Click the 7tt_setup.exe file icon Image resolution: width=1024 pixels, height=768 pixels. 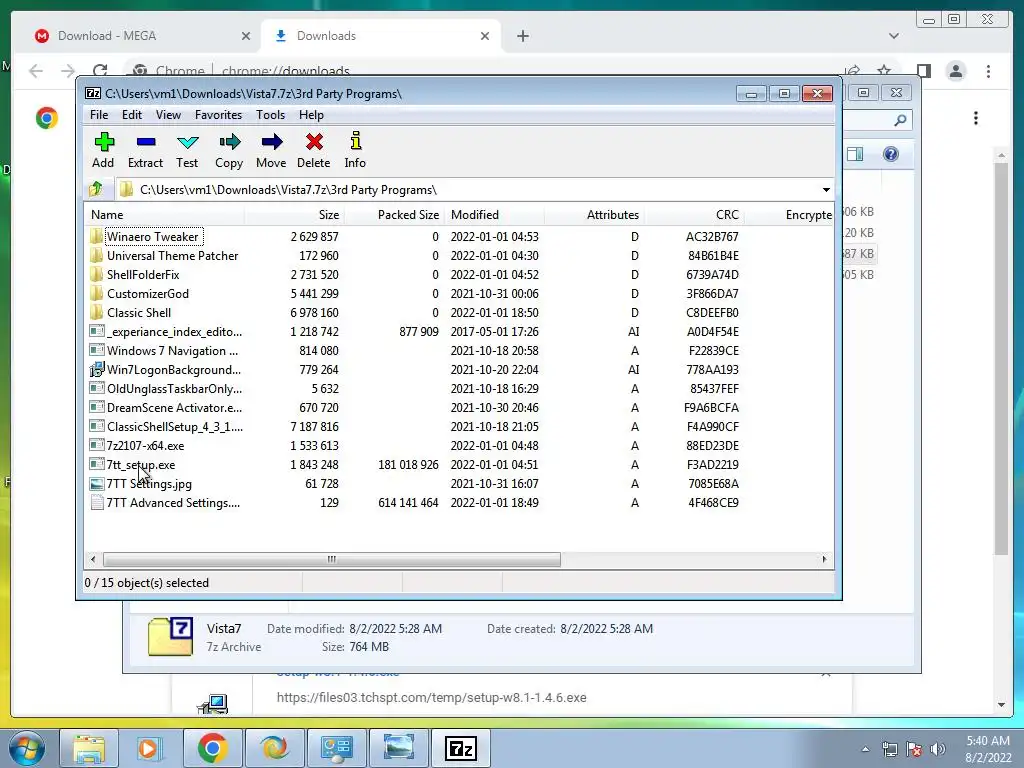tap(97, 464)
